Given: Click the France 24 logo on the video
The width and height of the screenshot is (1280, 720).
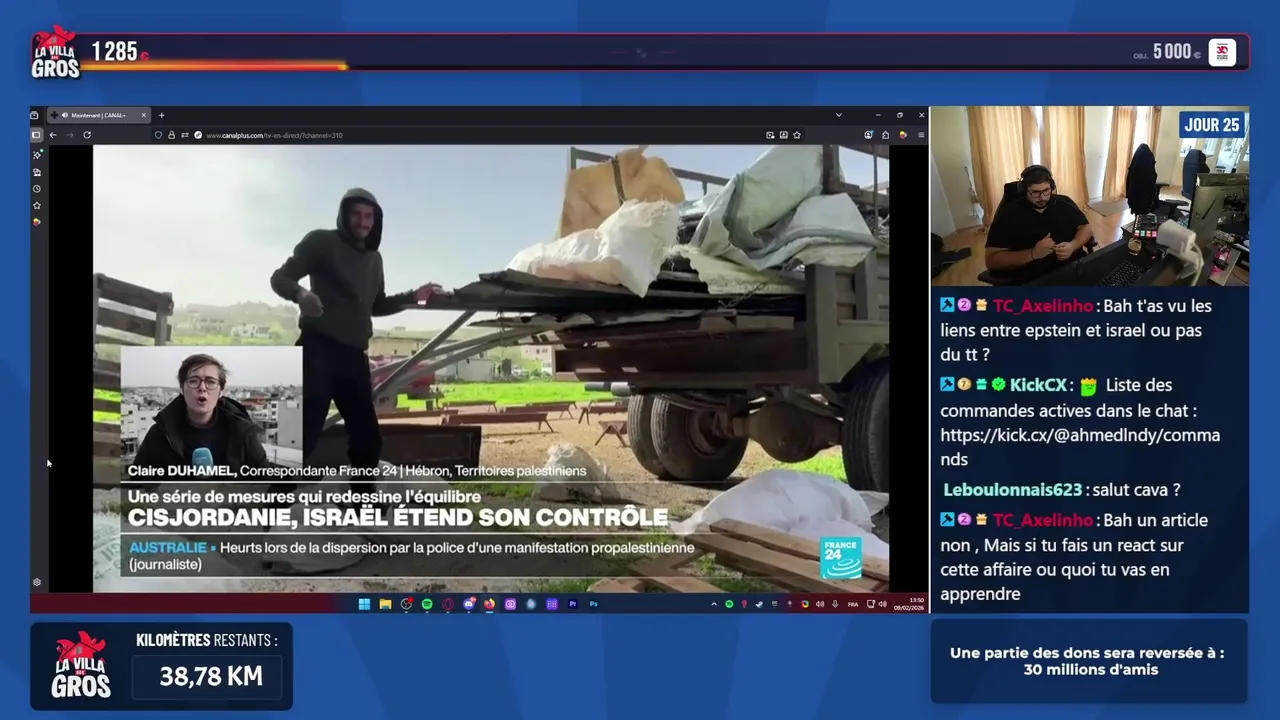Looking at the screenshot, I should click(x=841, y=558).
